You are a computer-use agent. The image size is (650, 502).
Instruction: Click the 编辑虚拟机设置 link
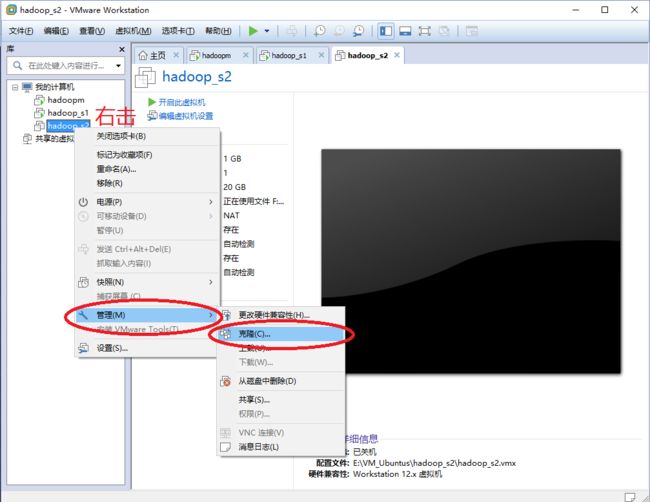pos(185,116)
